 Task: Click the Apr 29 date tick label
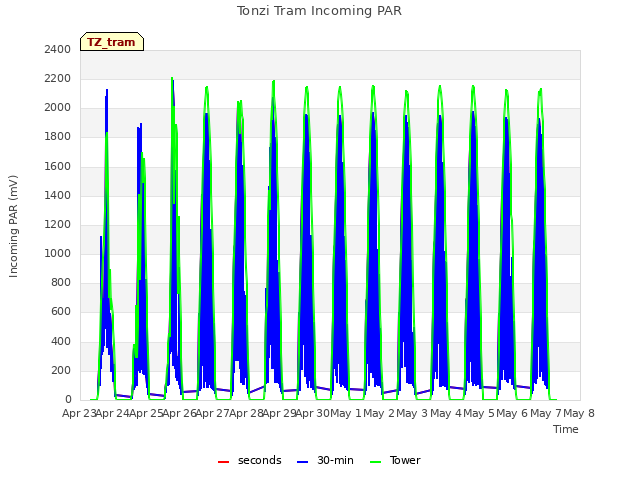coord(280,413)
